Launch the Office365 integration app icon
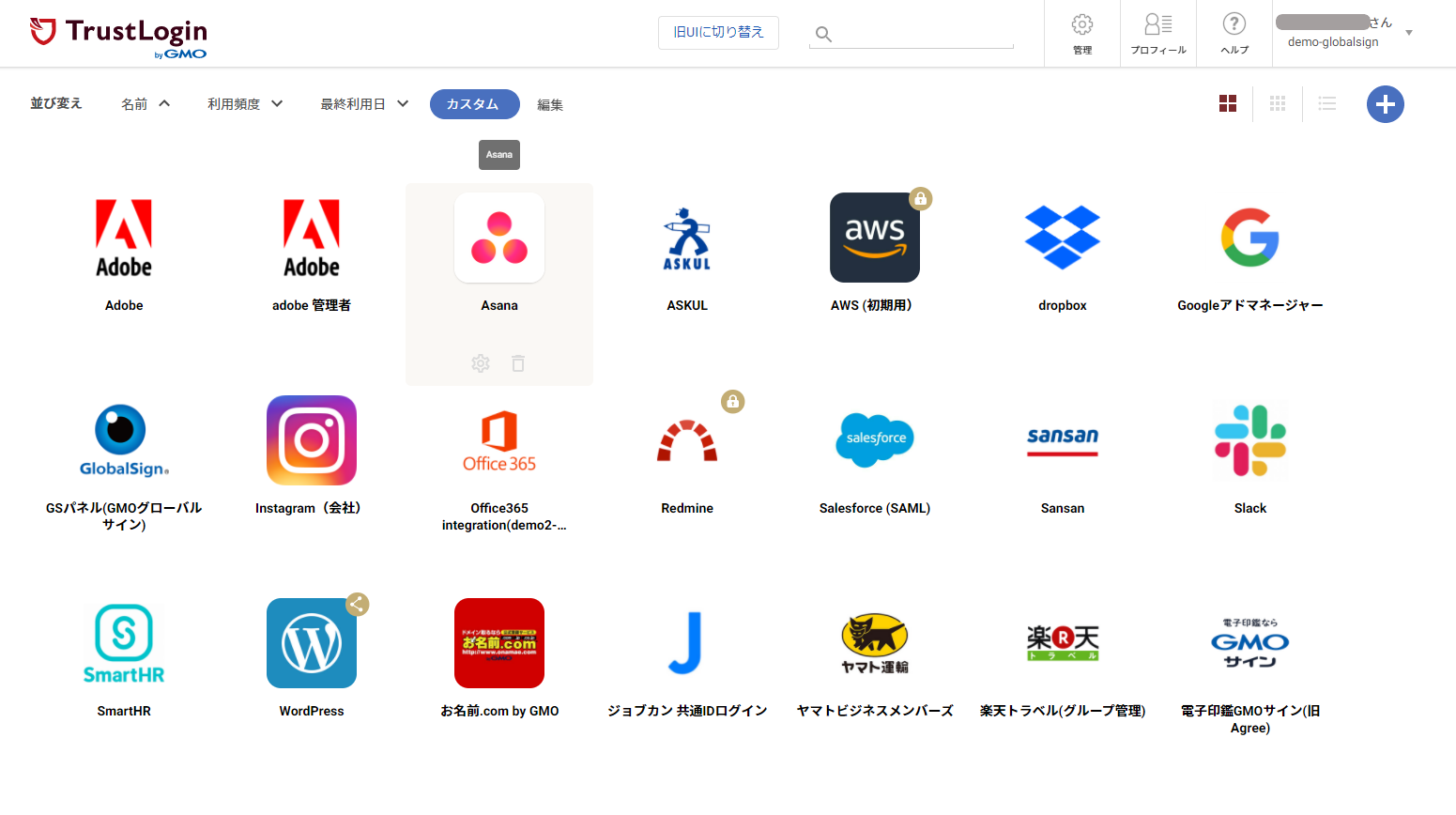This screenshot has height=815, width=1456. (x=499, y=440)
